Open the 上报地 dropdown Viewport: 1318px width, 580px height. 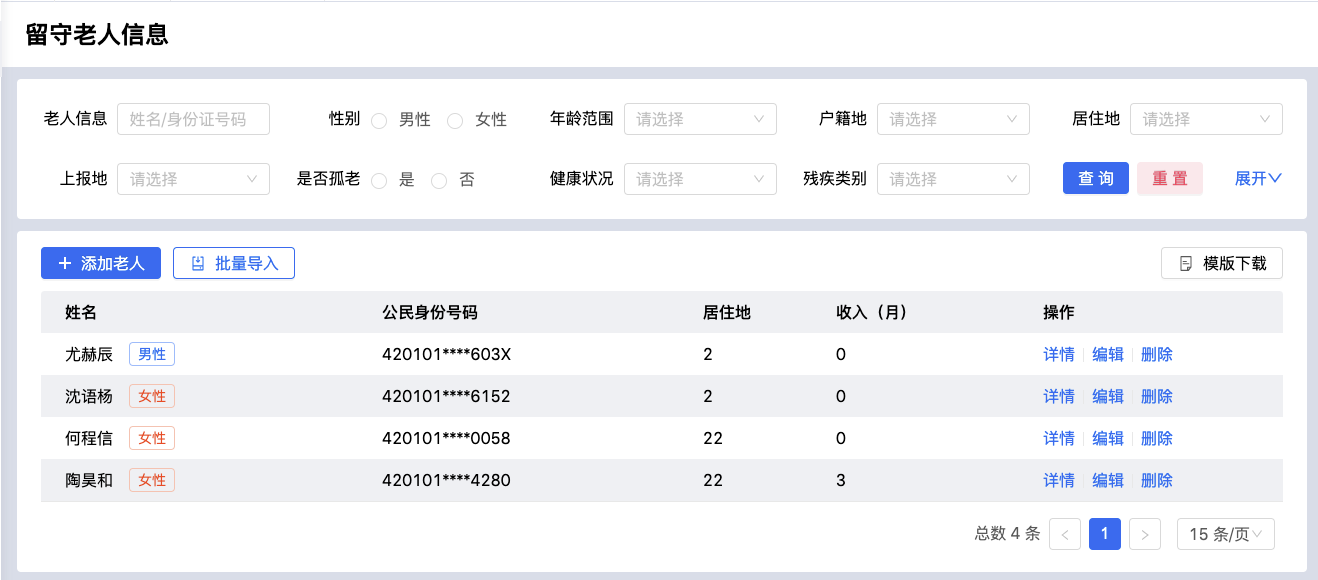click(x=193, y=179)
